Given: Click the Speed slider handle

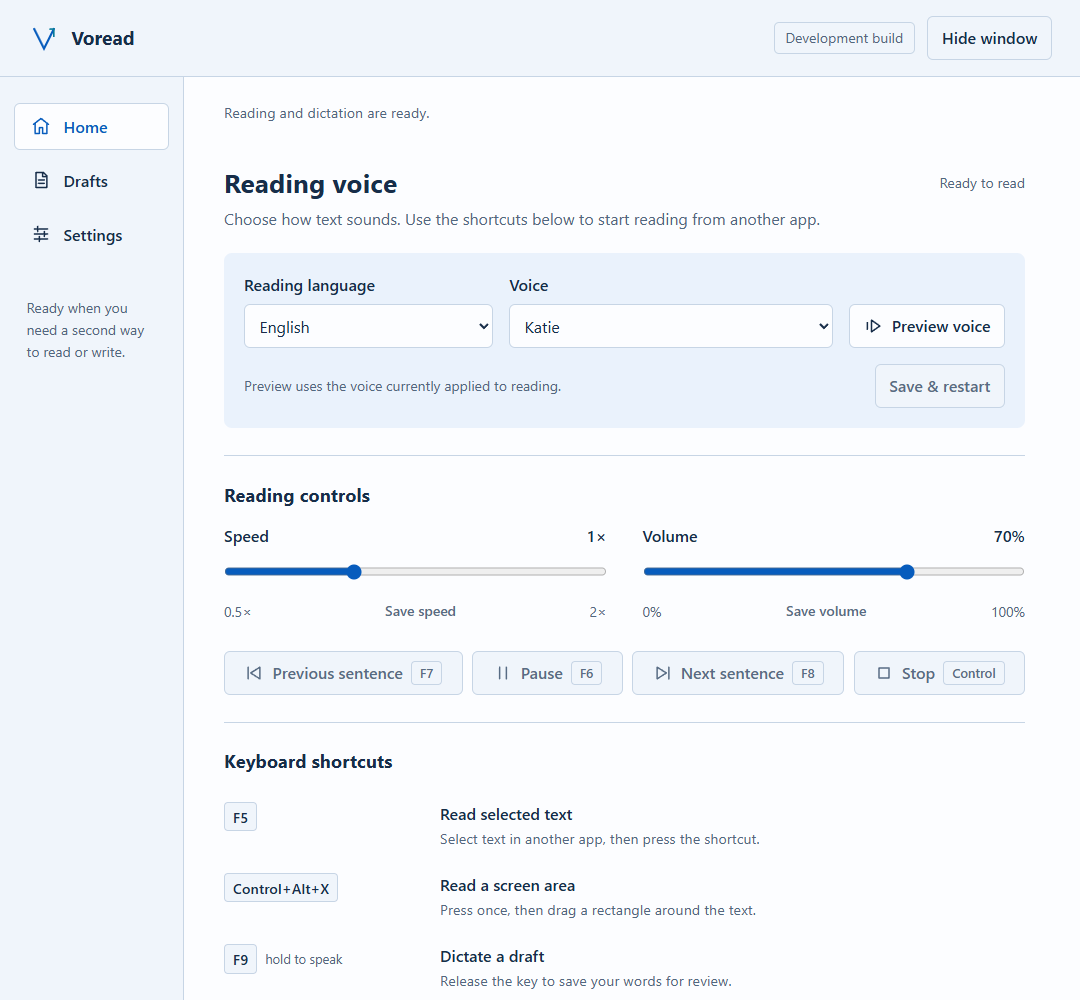Looking at the screenshot, I should [x=354, y=572].
